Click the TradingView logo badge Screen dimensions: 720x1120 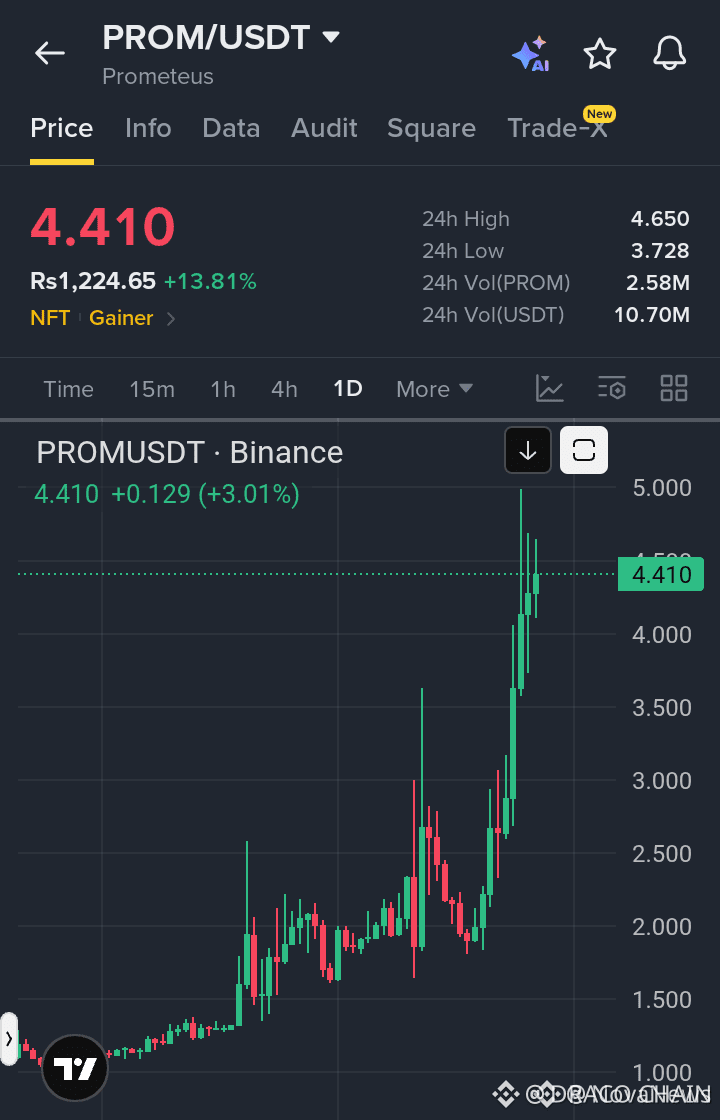coord(75,1069)
